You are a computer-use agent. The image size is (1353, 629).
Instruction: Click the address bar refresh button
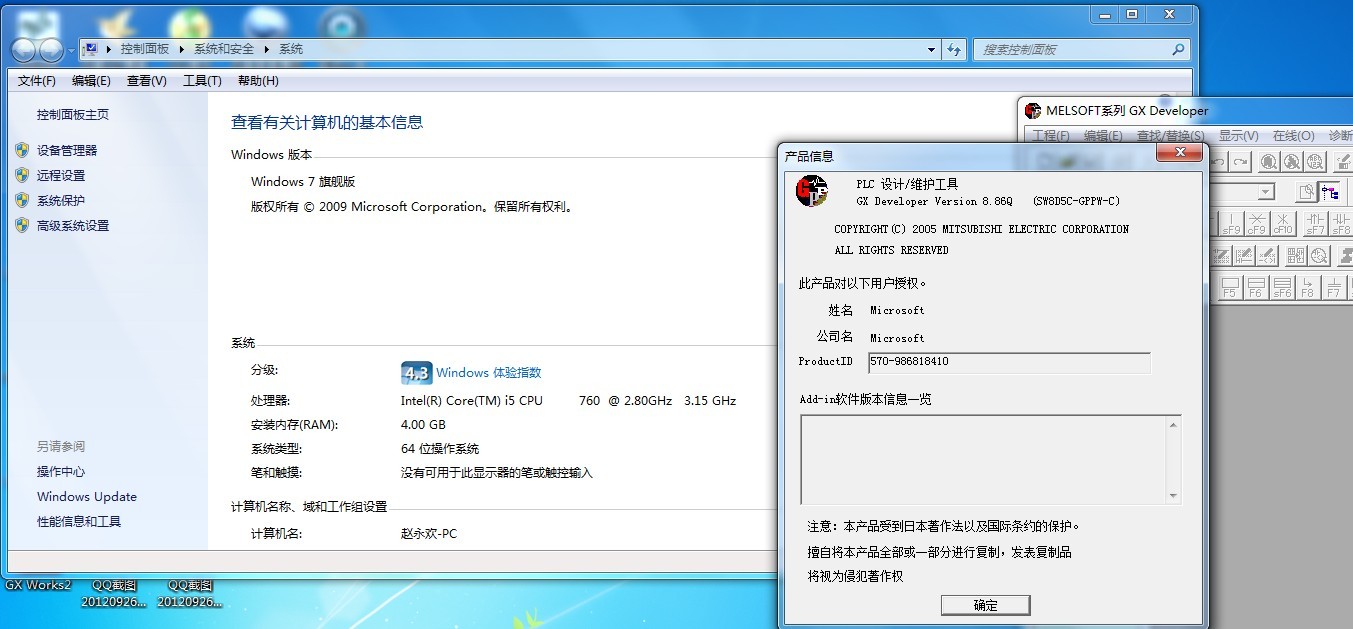point(954,49)
